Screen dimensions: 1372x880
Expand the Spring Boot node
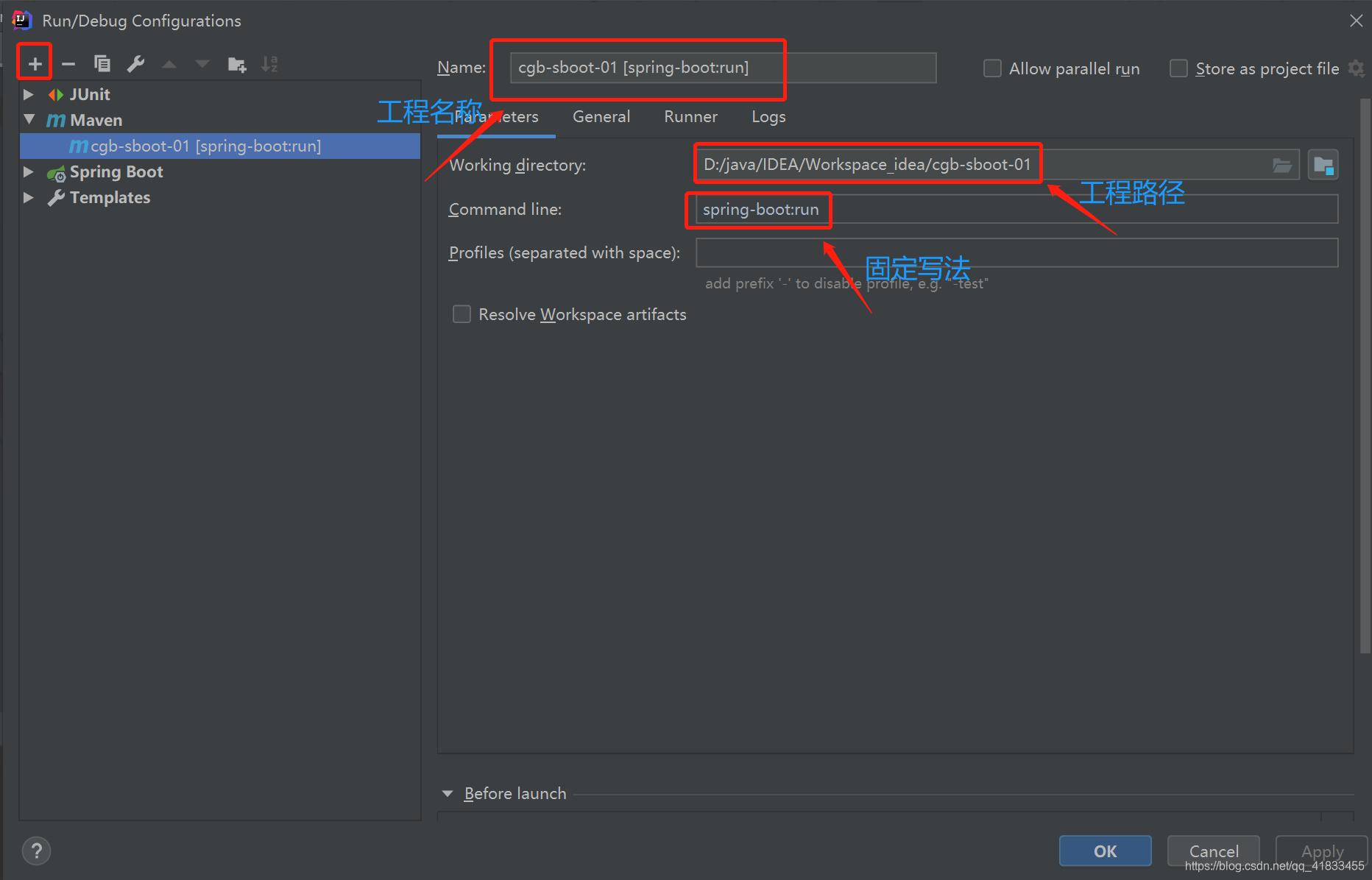click(x=29, y=171)
